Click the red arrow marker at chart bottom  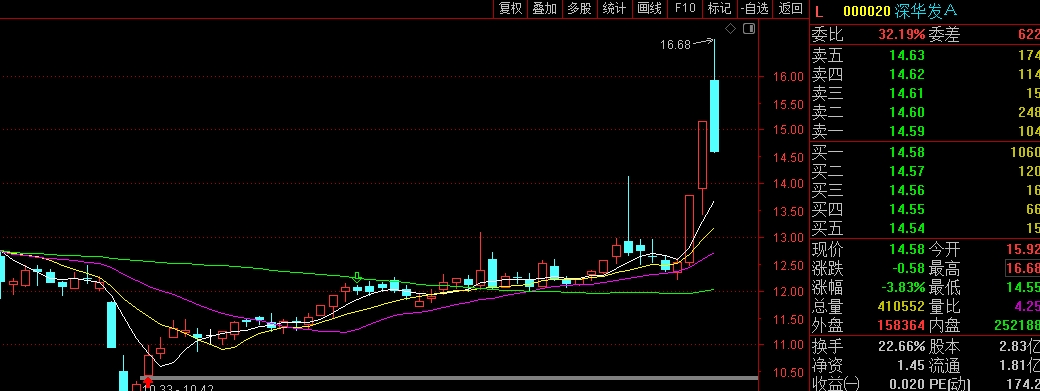148,382
